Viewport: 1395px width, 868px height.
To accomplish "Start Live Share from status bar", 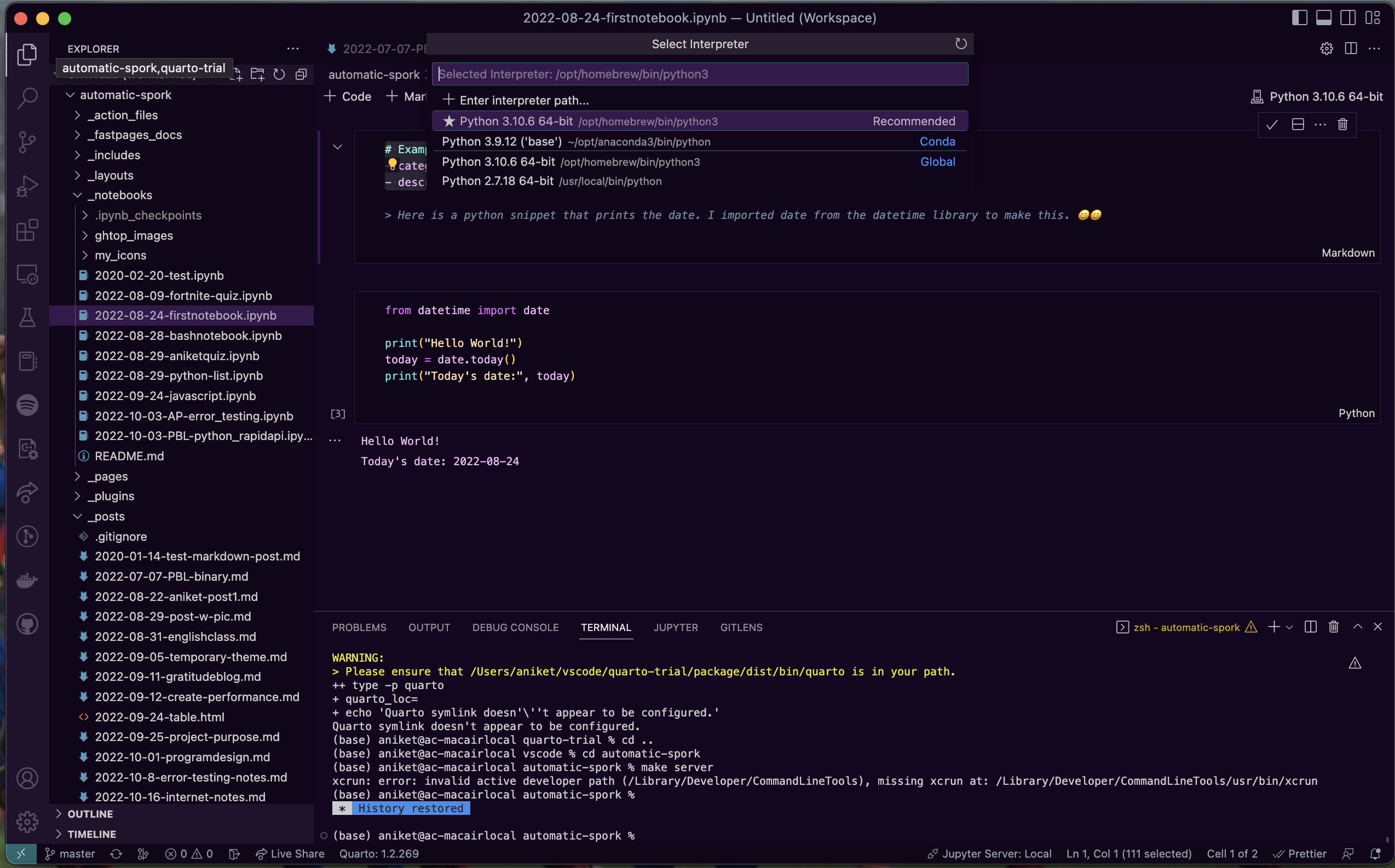I will pos(290,854).
